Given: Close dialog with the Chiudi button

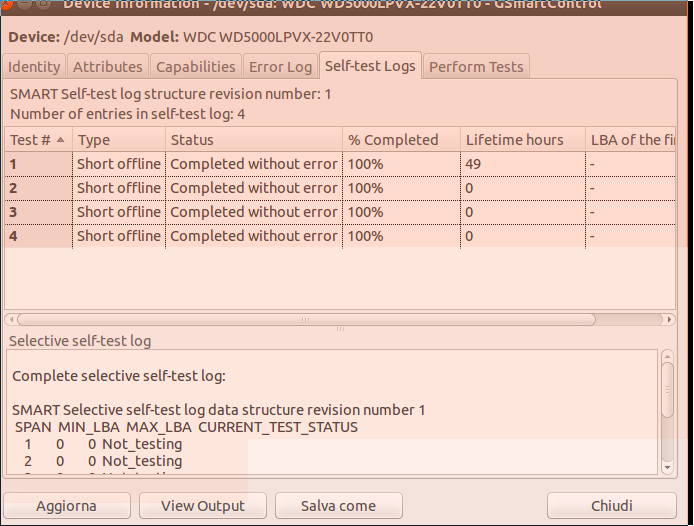Looking at the screenshot, I should coord(612,506).
